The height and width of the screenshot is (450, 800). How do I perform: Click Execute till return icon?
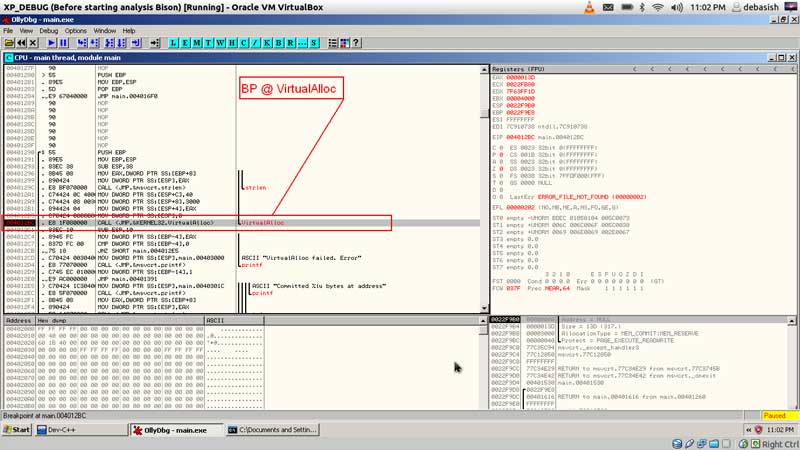(136, 43)
